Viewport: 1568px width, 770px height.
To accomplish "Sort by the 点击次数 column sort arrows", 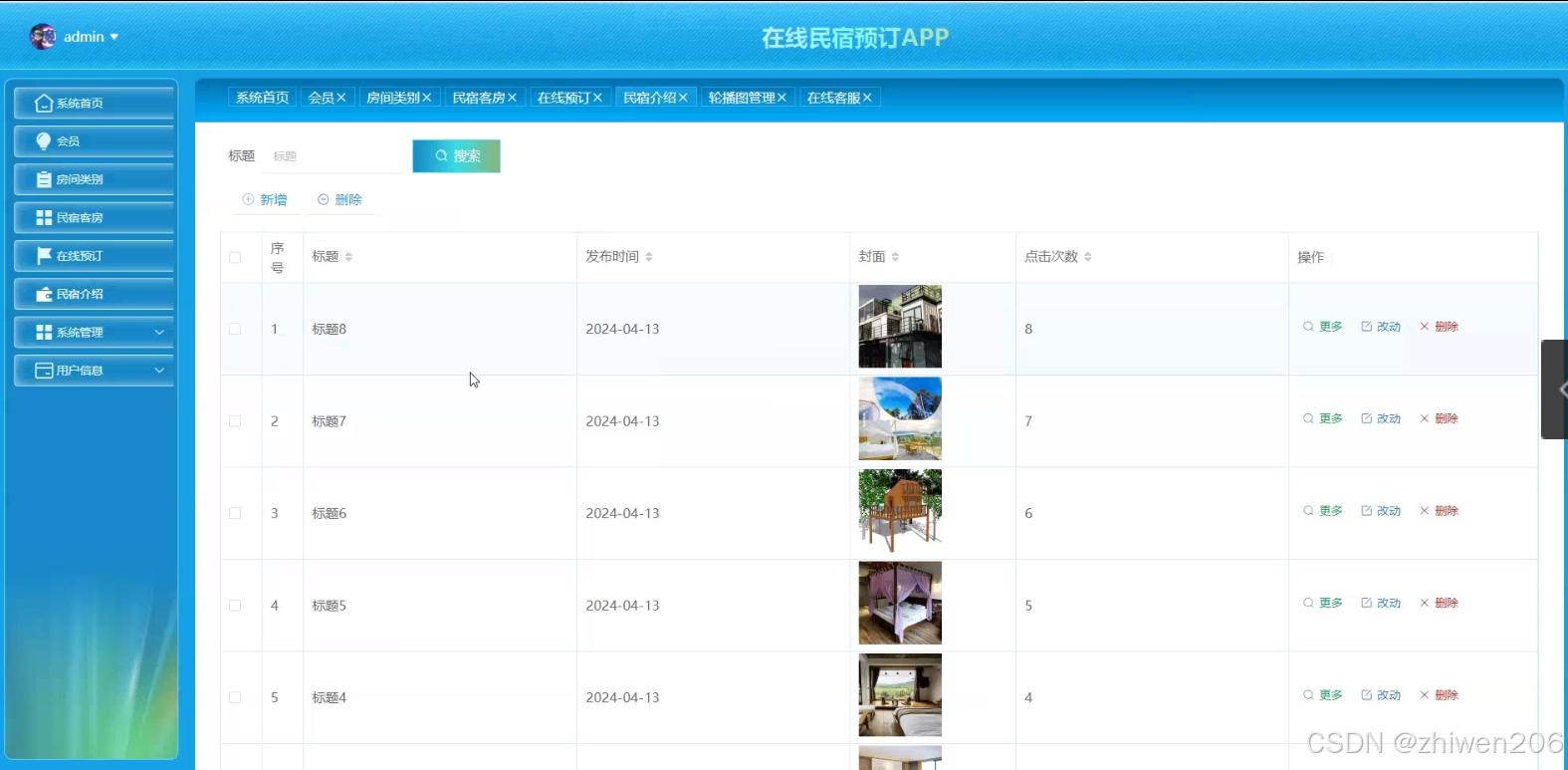I will 1088,257.
